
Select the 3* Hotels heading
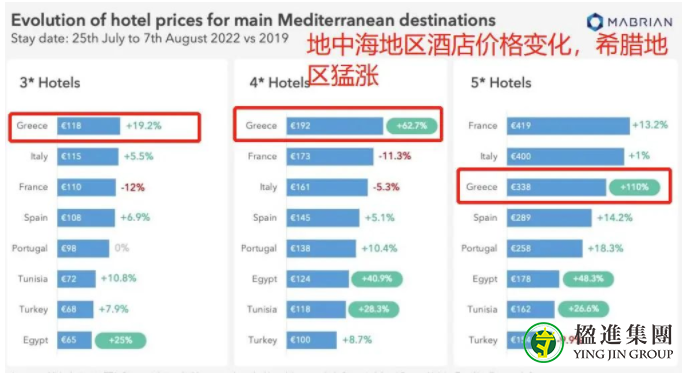50,82
